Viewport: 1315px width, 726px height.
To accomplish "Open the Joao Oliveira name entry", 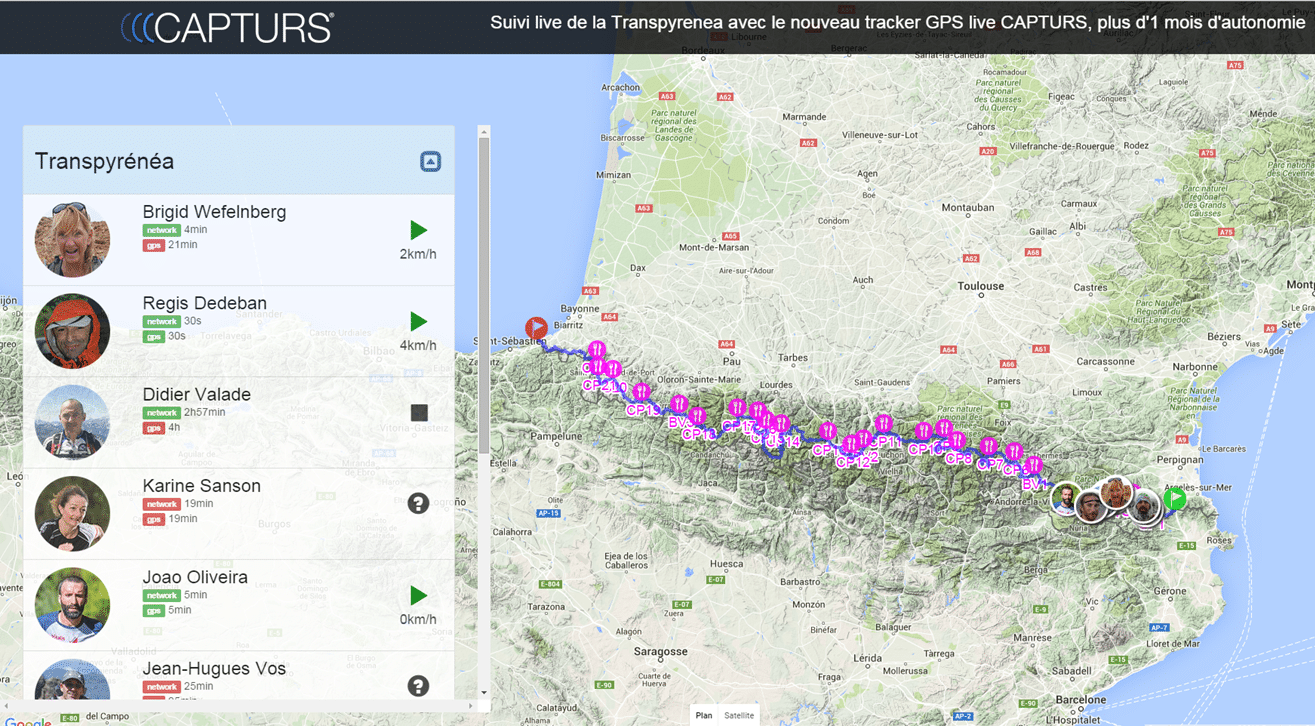I will (195, 577).
